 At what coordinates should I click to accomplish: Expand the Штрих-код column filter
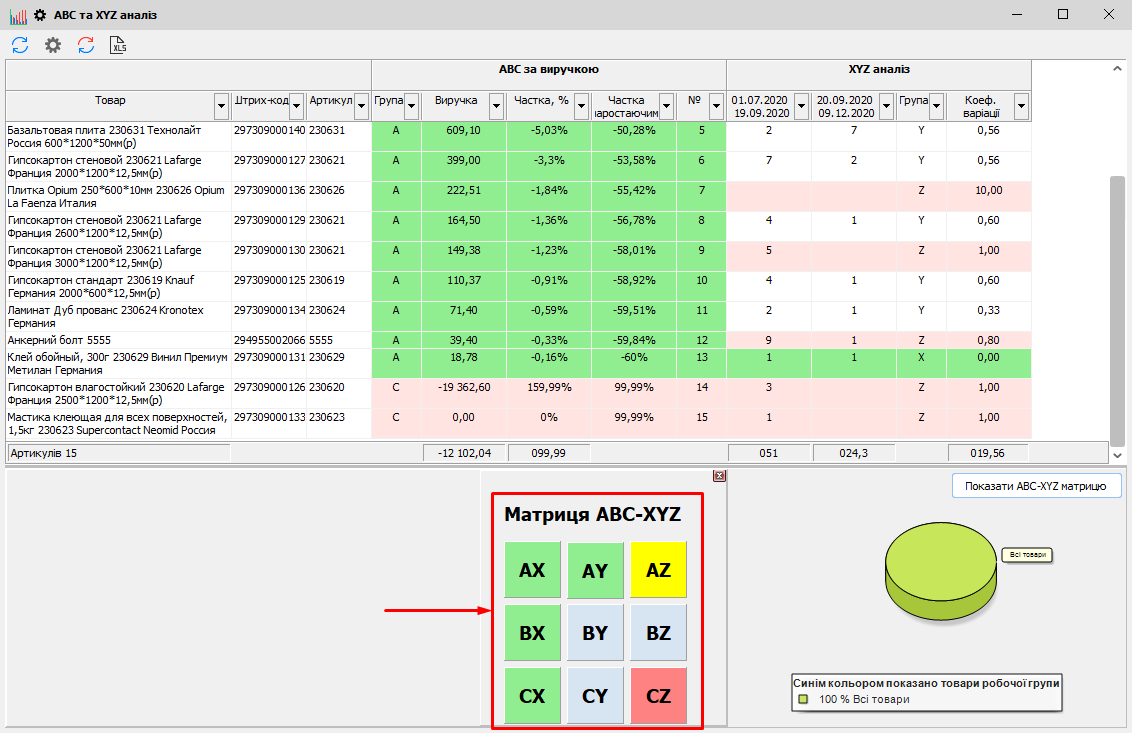(297, 106)
